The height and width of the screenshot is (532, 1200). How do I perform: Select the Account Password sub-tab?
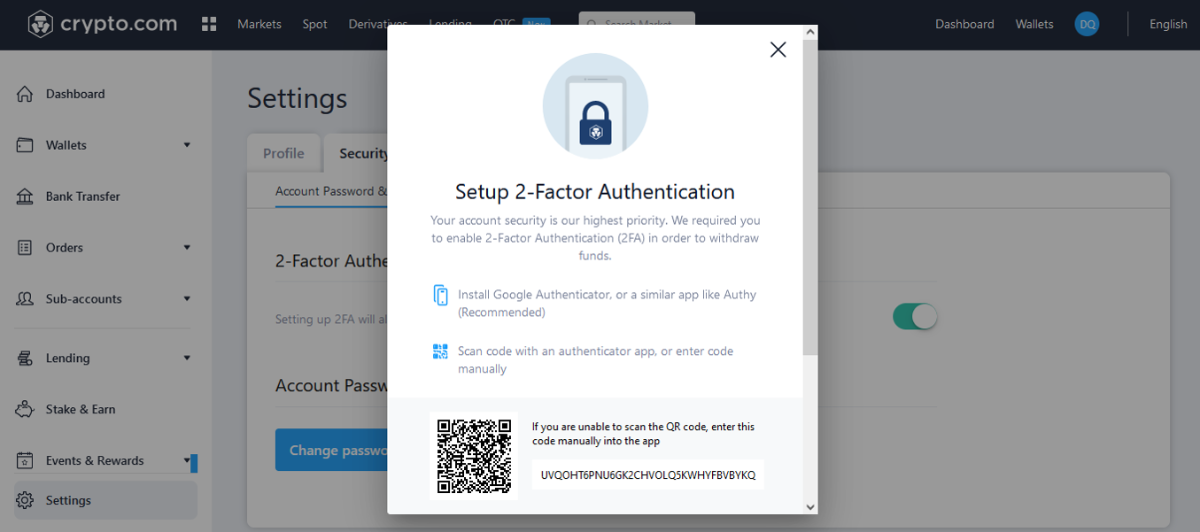click(x=331, y=191)
